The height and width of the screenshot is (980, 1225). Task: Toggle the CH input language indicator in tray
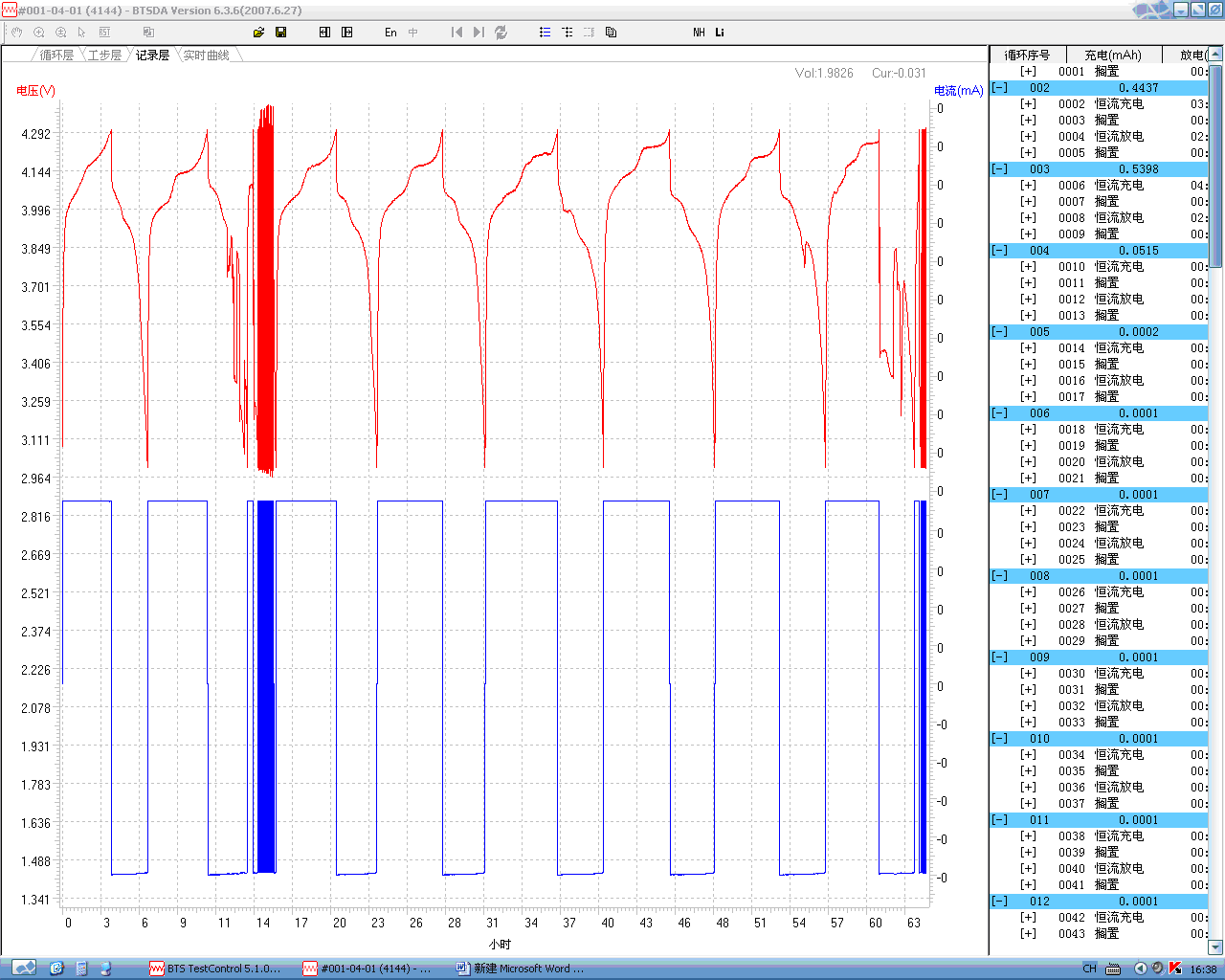click(1089, 969)
